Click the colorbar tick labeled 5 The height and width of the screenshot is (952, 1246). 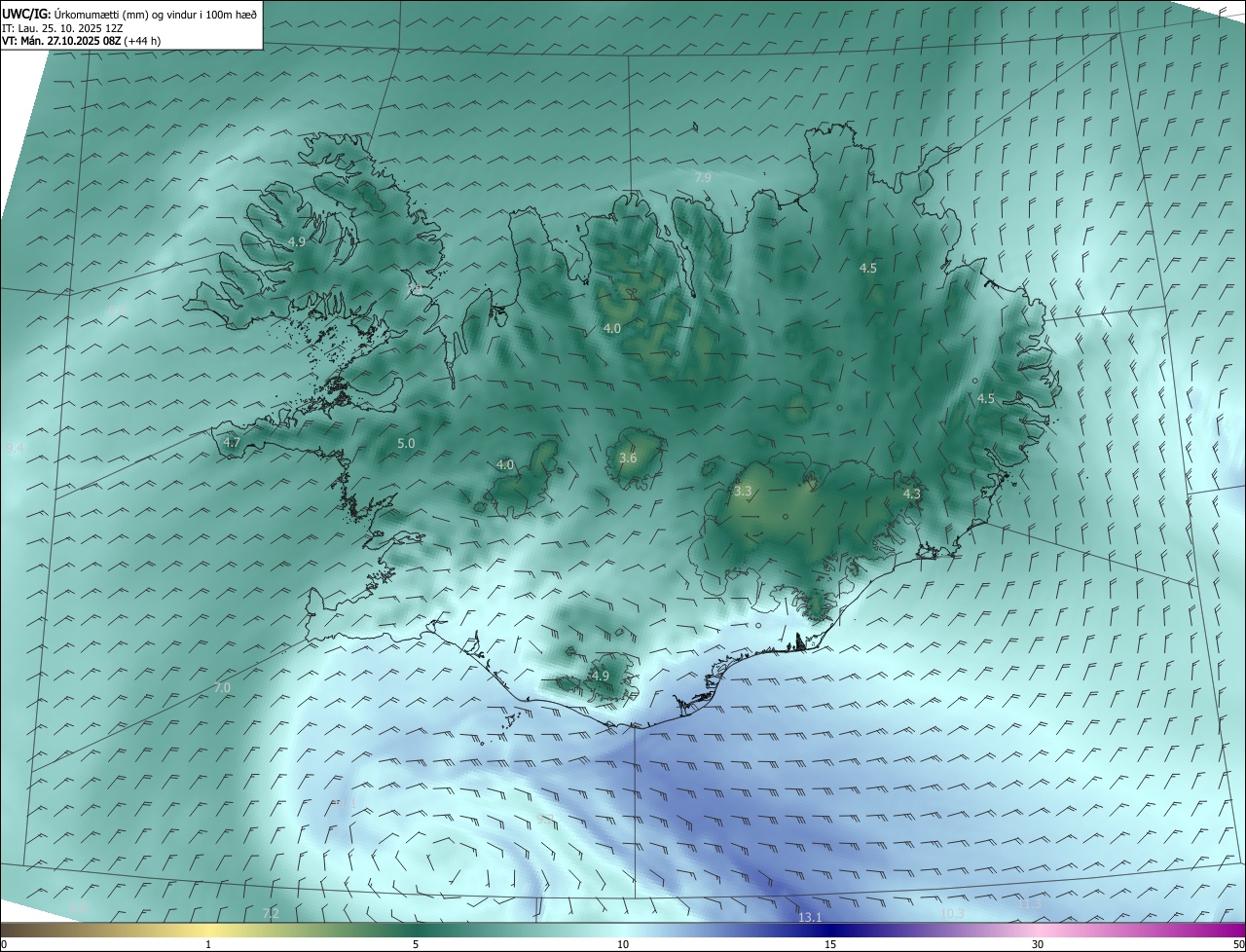(x=416, y=944)
